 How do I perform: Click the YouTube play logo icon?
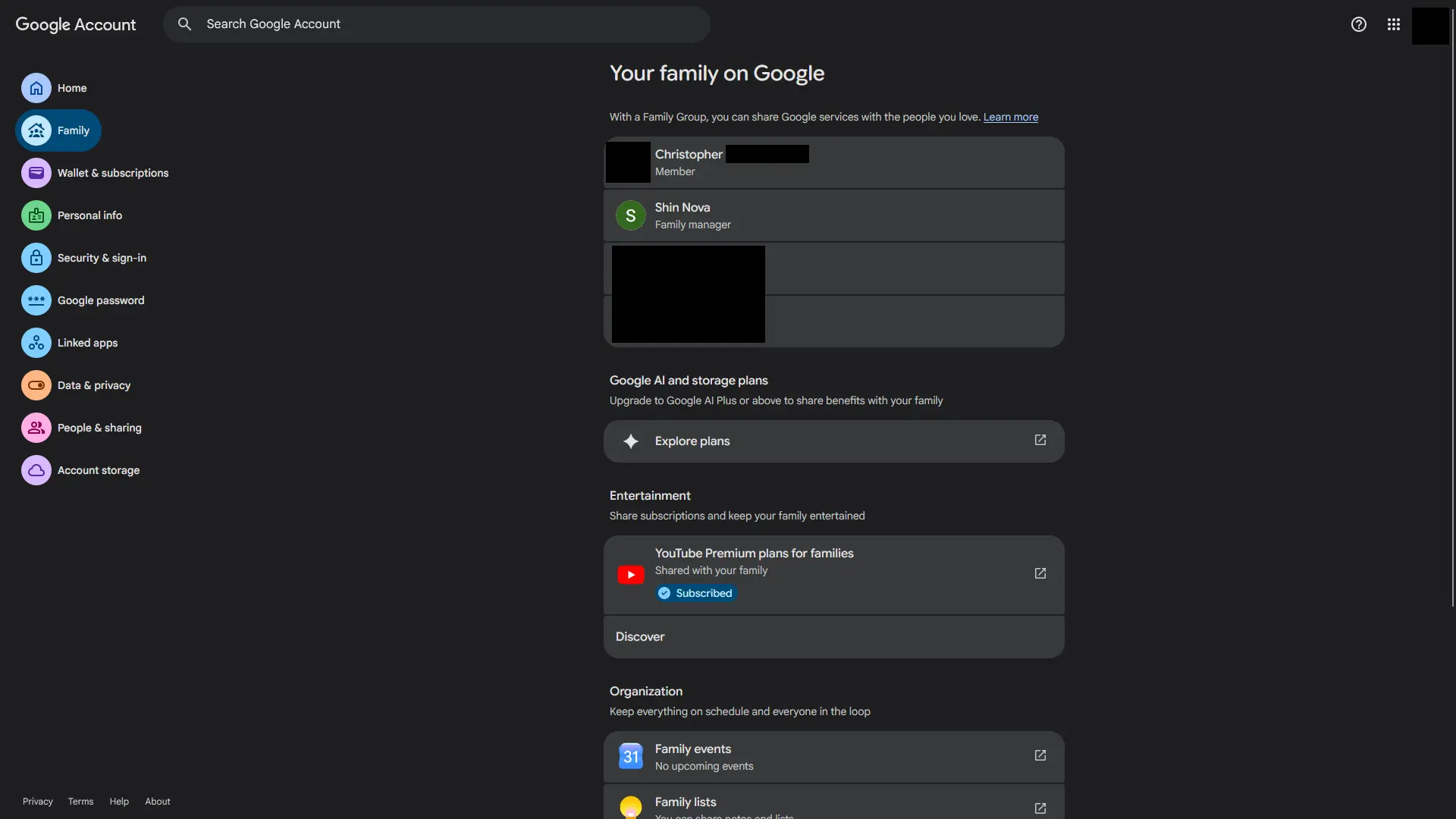coord(631,575)
